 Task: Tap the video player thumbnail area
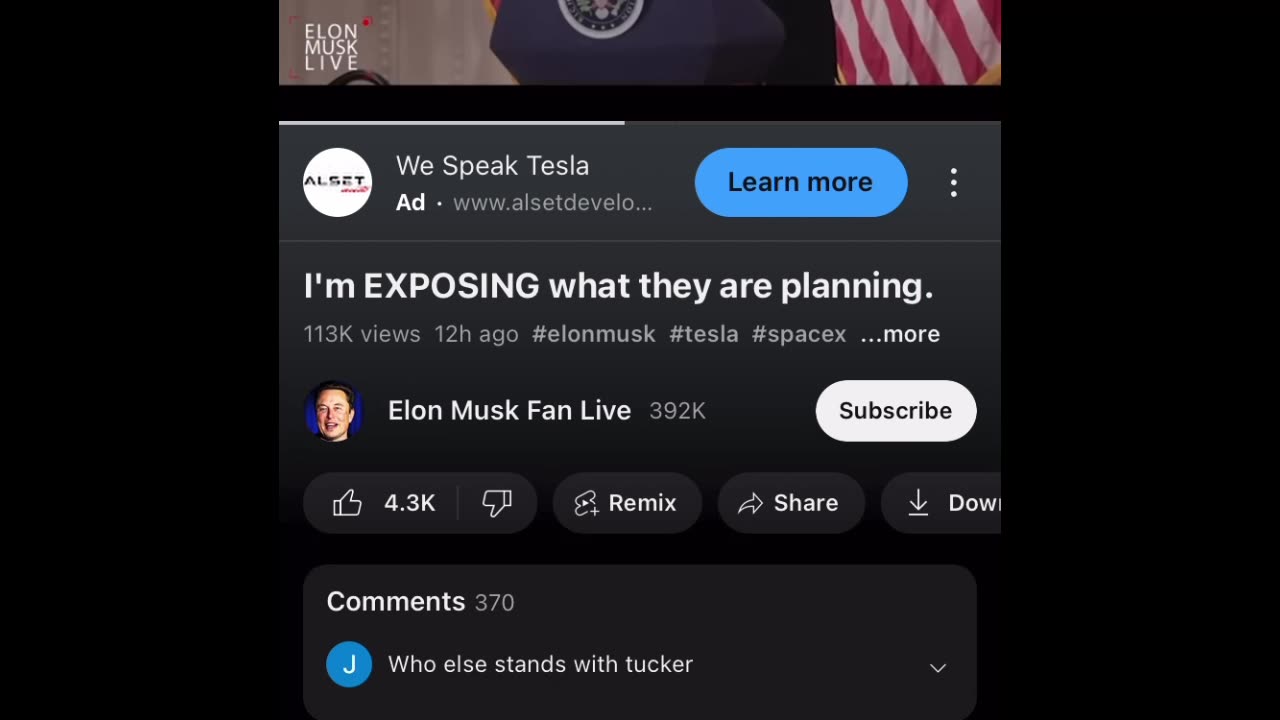[640, 42]
